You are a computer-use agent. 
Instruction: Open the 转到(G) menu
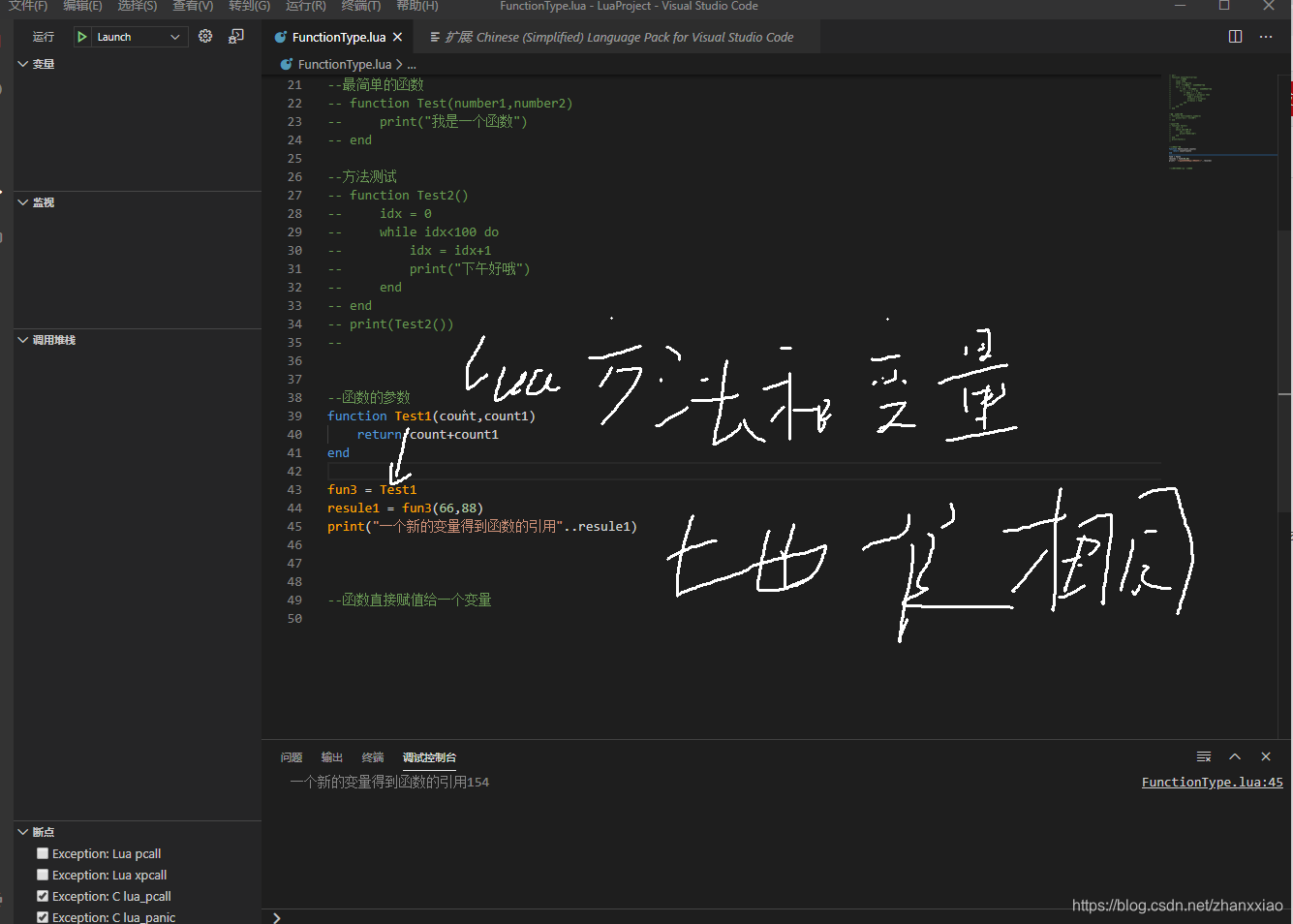(250, 6)
